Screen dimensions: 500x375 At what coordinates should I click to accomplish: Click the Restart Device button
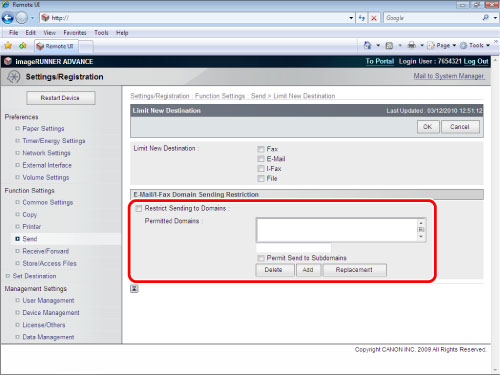[61, 98]
